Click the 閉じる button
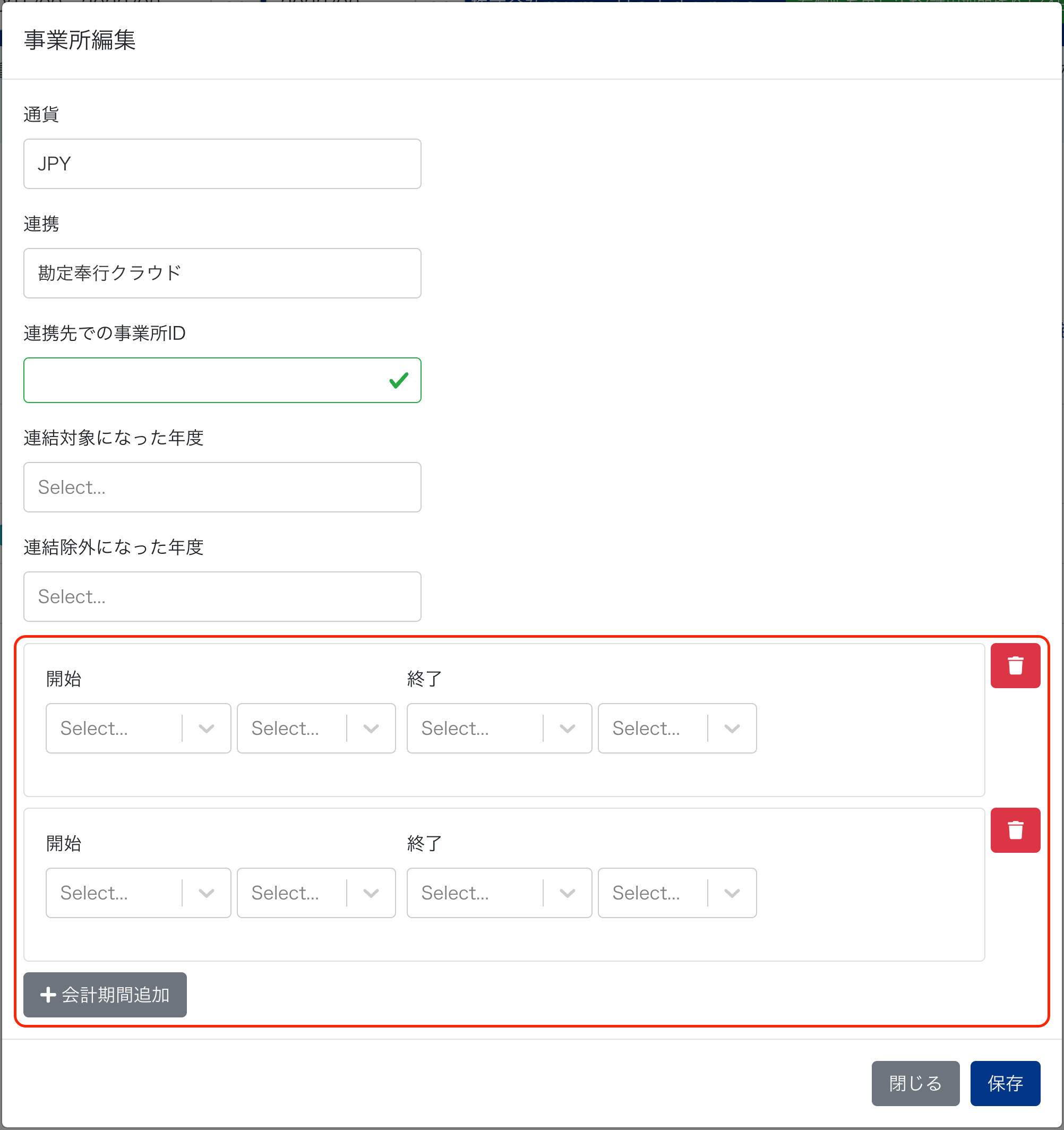This screenshot has height=1130, width=1064. click(915, 1083)
